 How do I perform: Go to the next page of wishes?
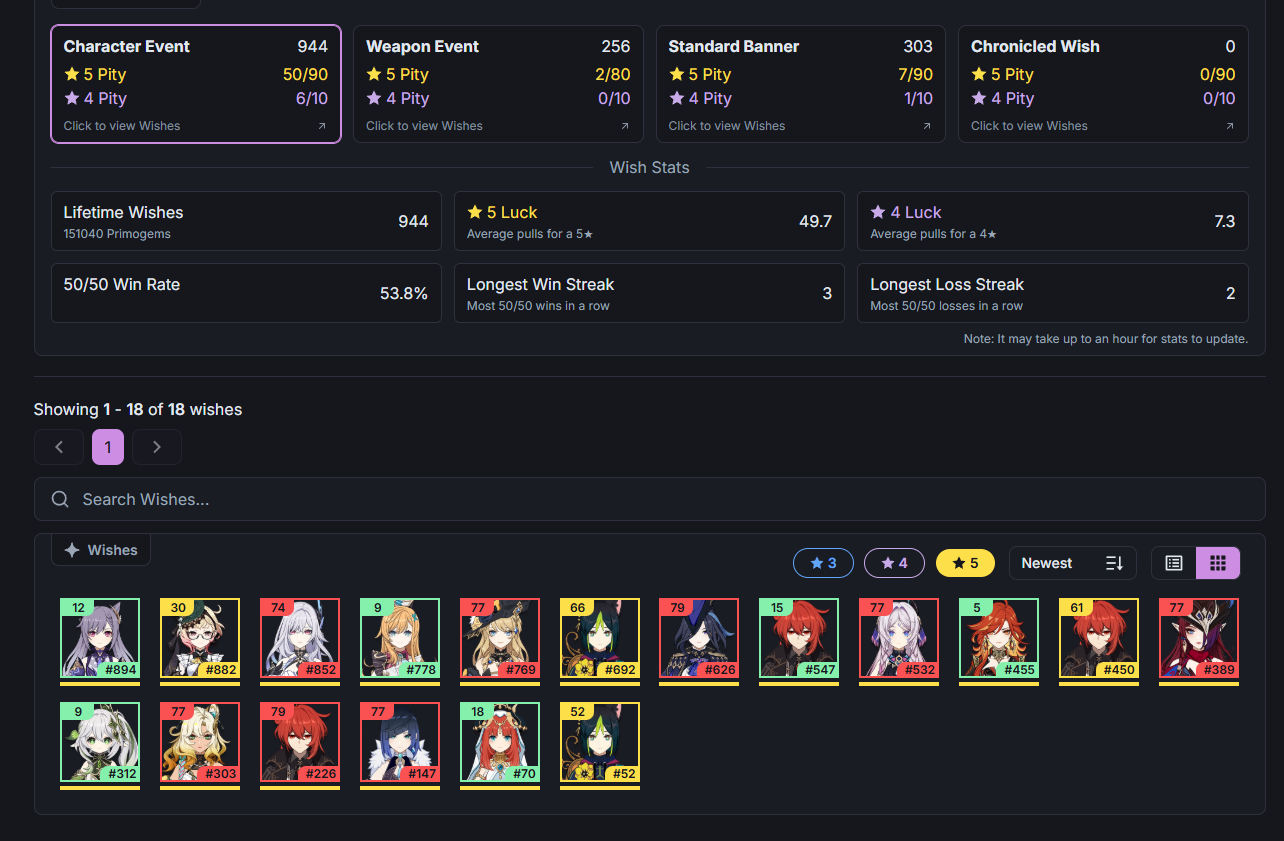click(157, 447)
